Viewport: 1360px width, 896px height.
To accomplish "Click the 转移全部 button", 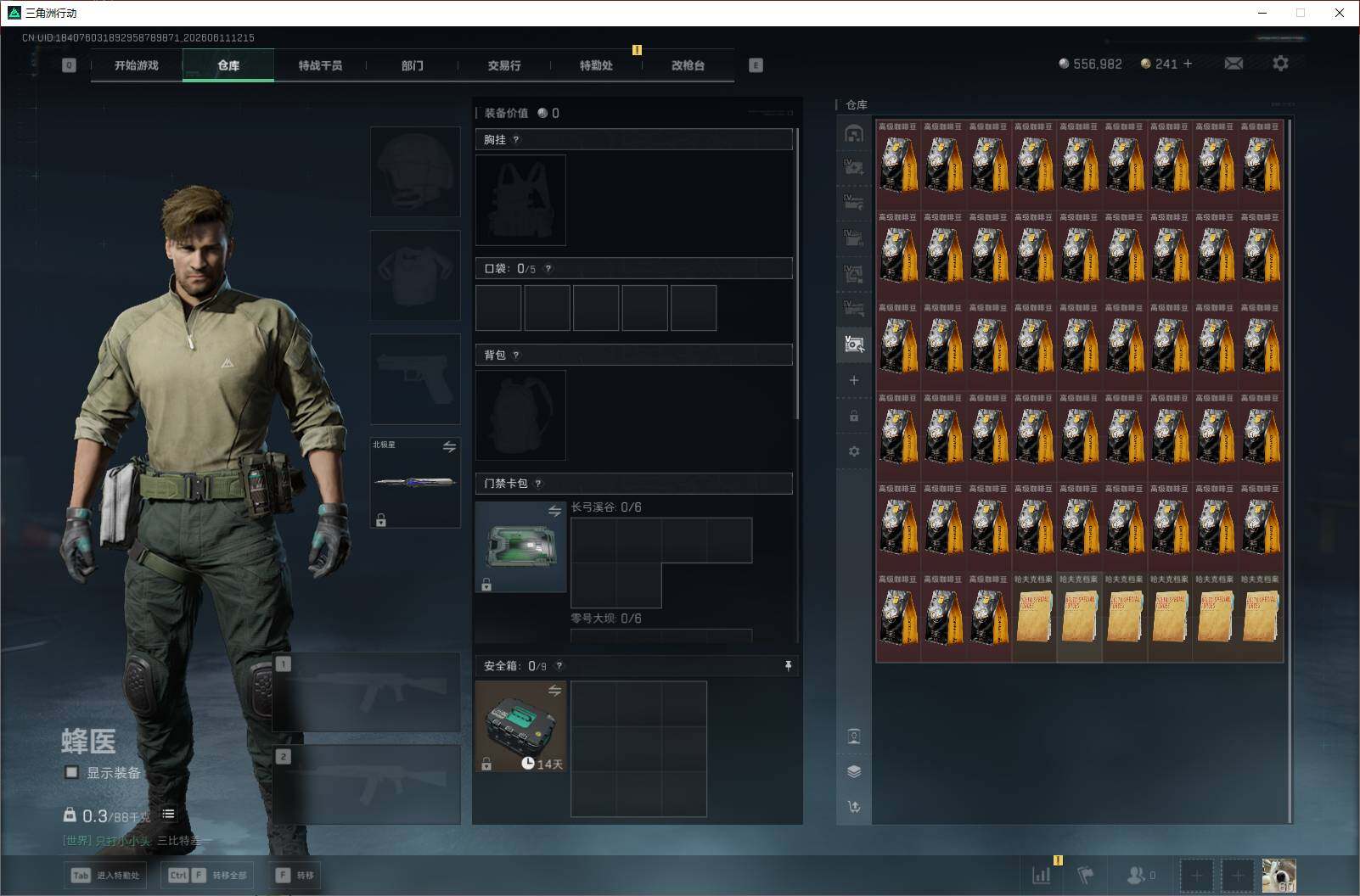I will 208,875.
